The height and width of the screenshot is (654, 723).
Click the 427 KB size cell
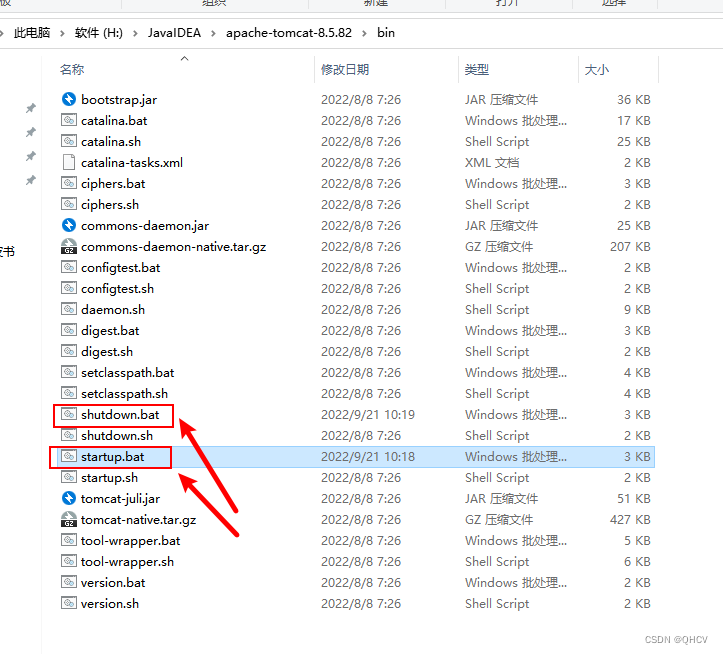tap(630, 520)
